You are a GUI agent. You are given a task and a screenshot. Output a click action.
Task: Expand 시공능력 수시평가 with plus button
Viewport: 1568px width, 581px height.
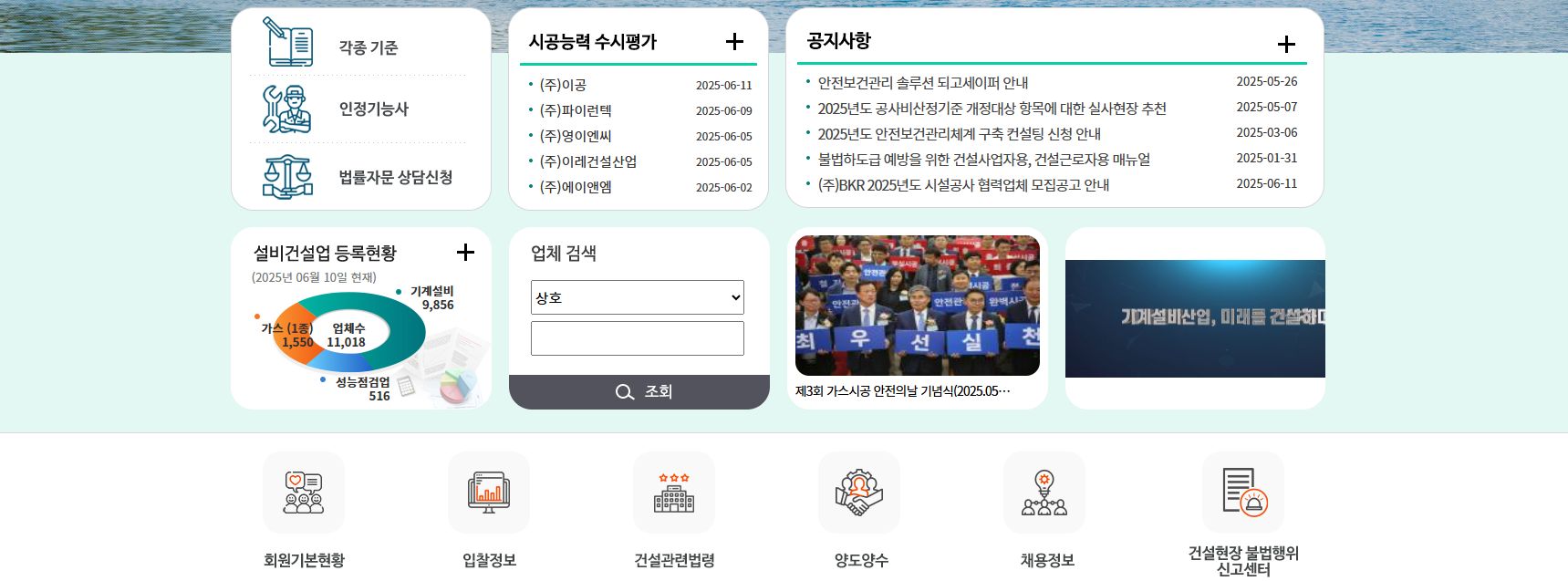(x=734, y=42)
